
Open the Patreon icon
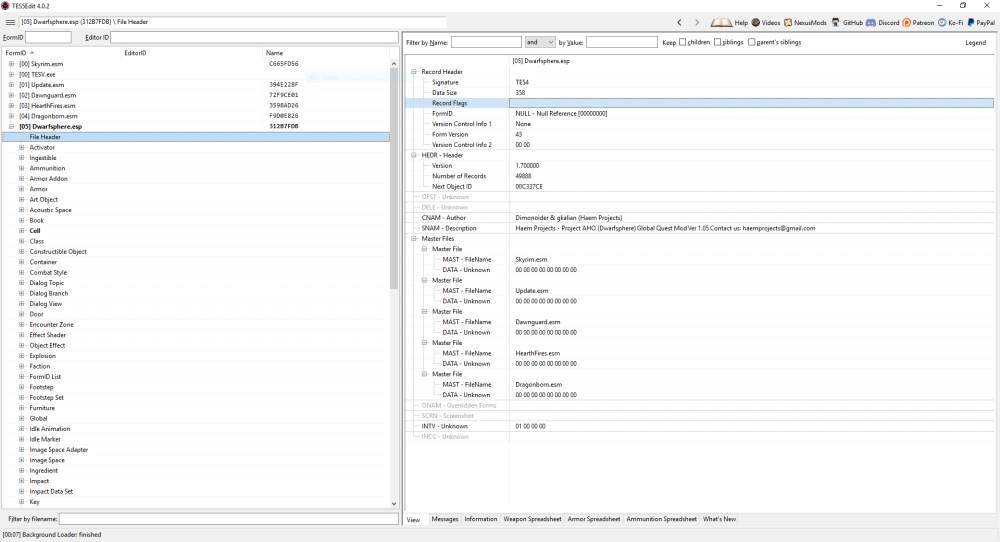906,22
